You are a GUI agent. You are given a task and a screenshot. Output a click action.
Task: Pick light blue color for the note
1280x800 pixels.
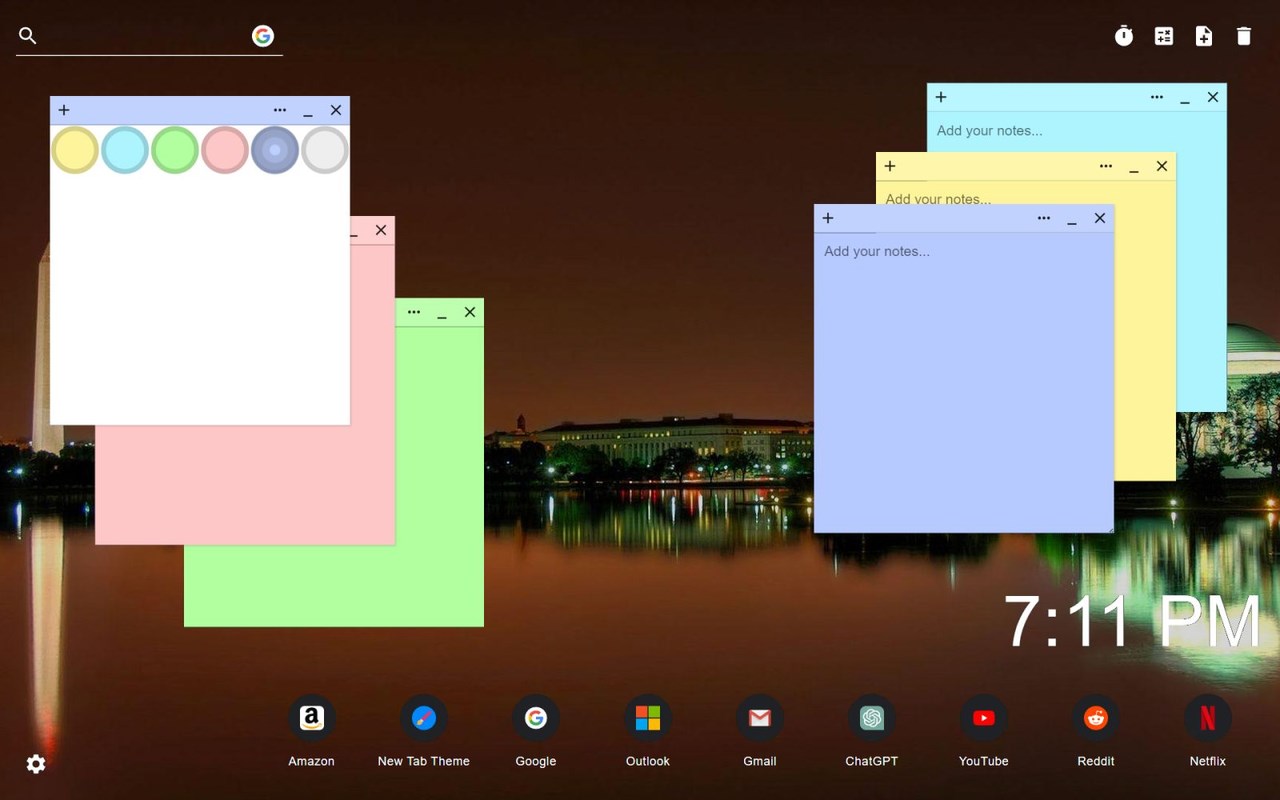[x=125, y=150]
